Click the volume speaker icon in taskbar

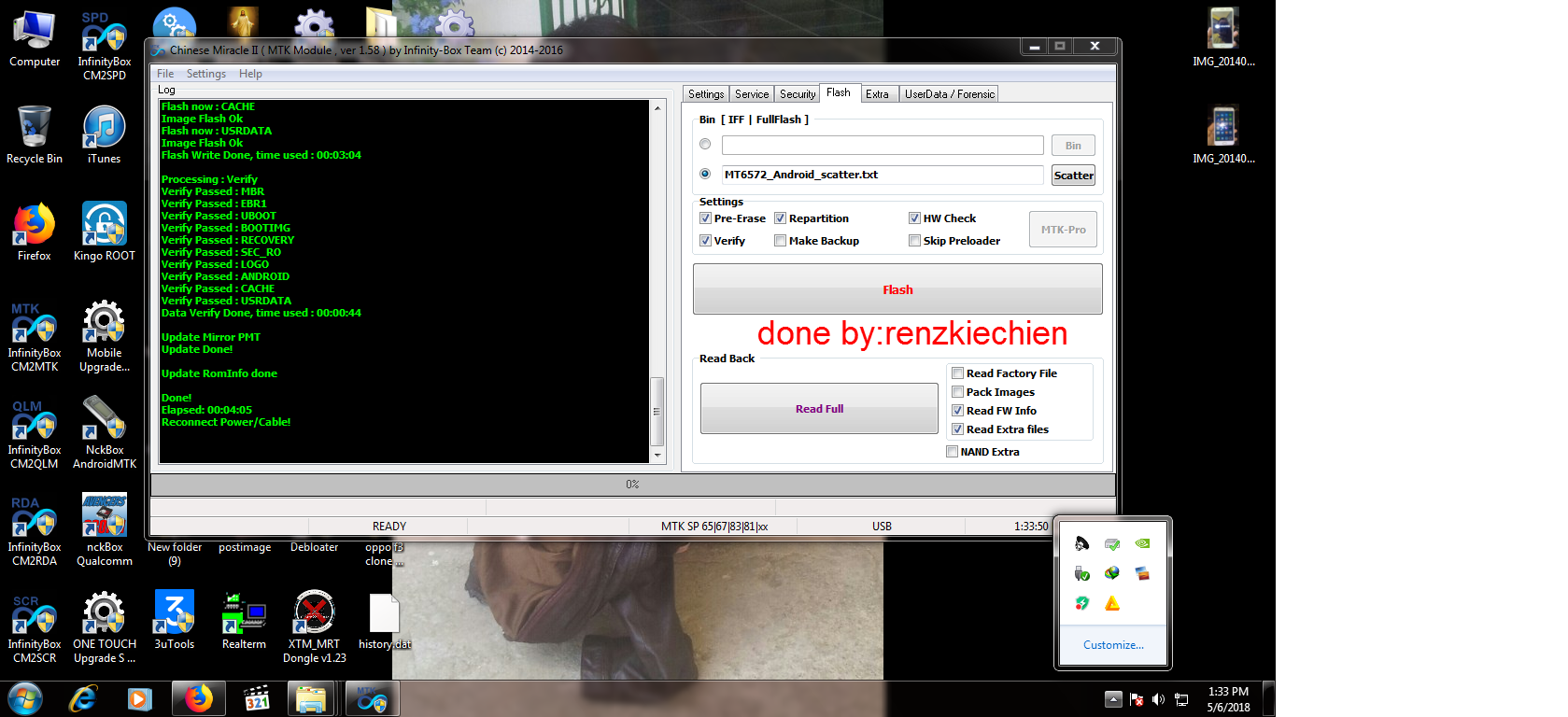tap(1159, 699)
